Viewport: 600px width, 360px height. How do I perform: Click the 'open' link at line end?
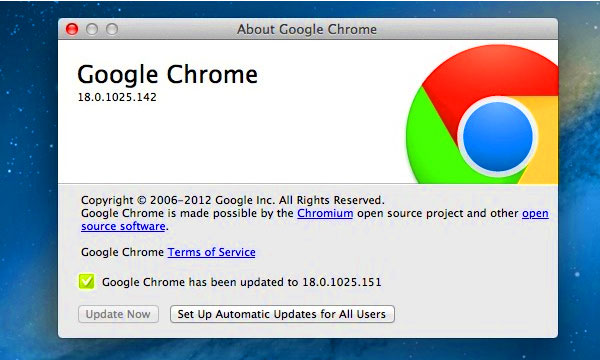click(535, 213)
